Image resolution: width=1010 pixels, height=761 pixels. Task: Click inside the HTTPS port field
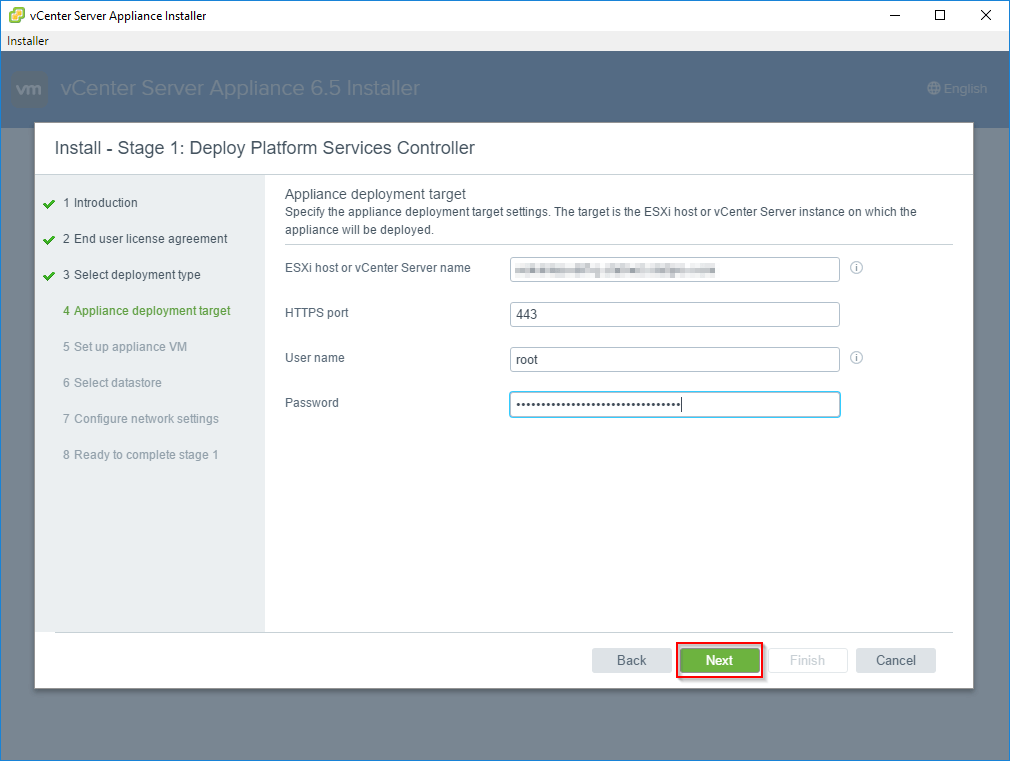tap(674, 314)
